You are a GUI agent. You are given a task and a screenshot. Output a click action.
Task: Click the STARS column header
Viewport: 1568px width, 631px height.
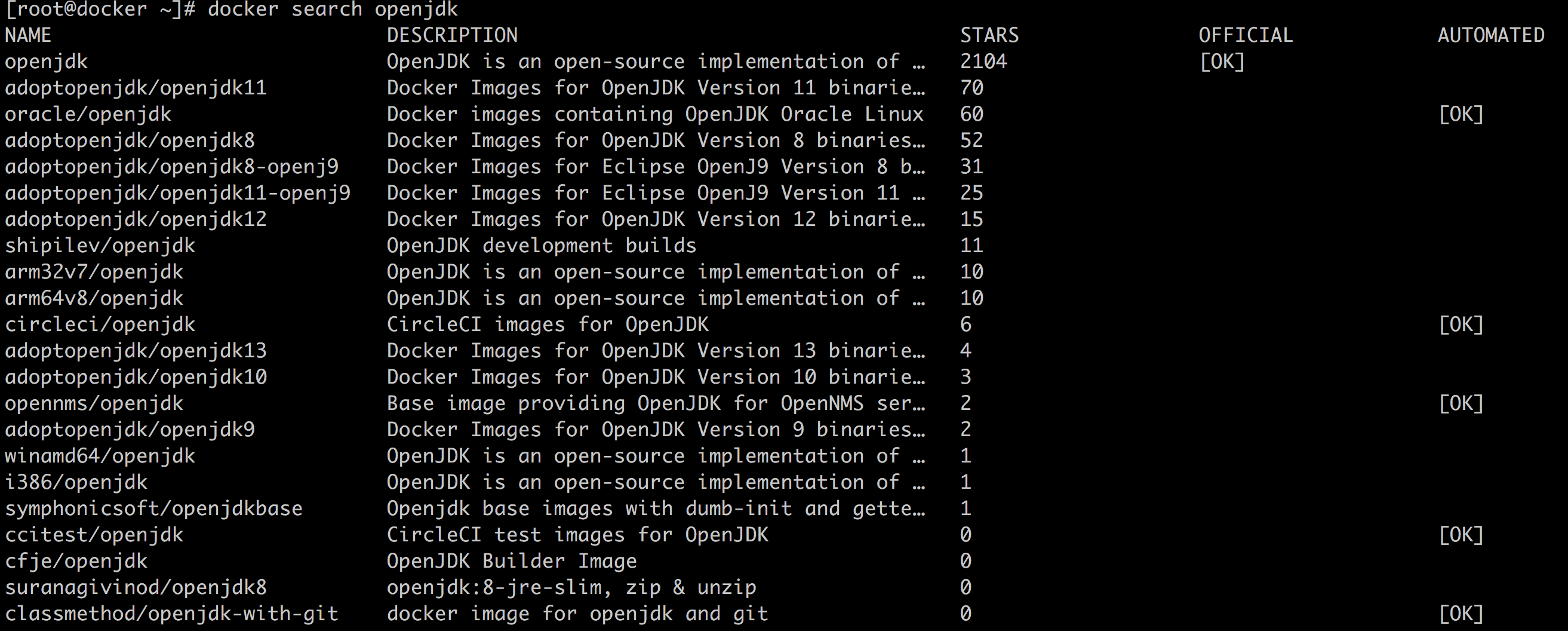[989, 35]
